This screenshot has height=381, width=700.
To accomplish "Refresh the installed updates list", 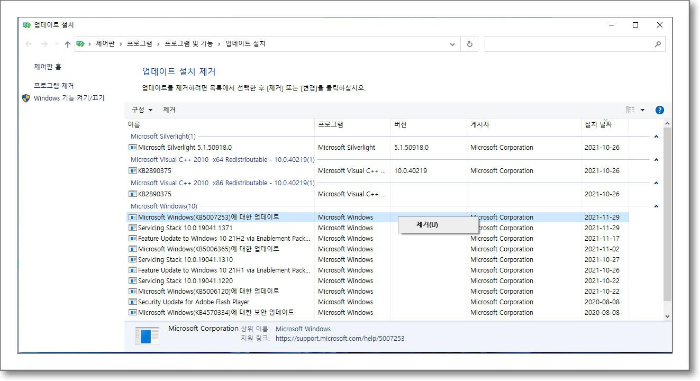I will (469, 44).
